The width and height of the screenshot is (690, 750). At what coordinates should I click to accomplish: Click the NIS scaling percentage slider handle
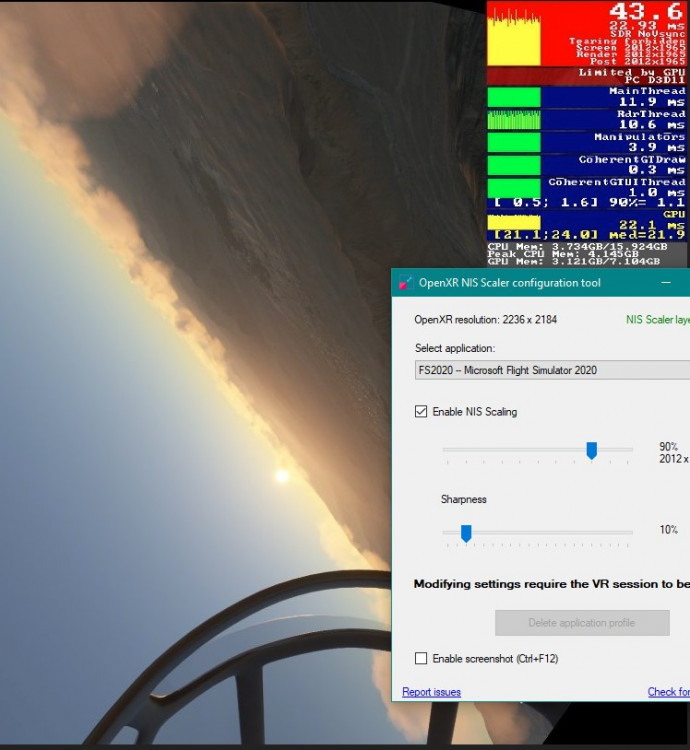click(591, 451)
